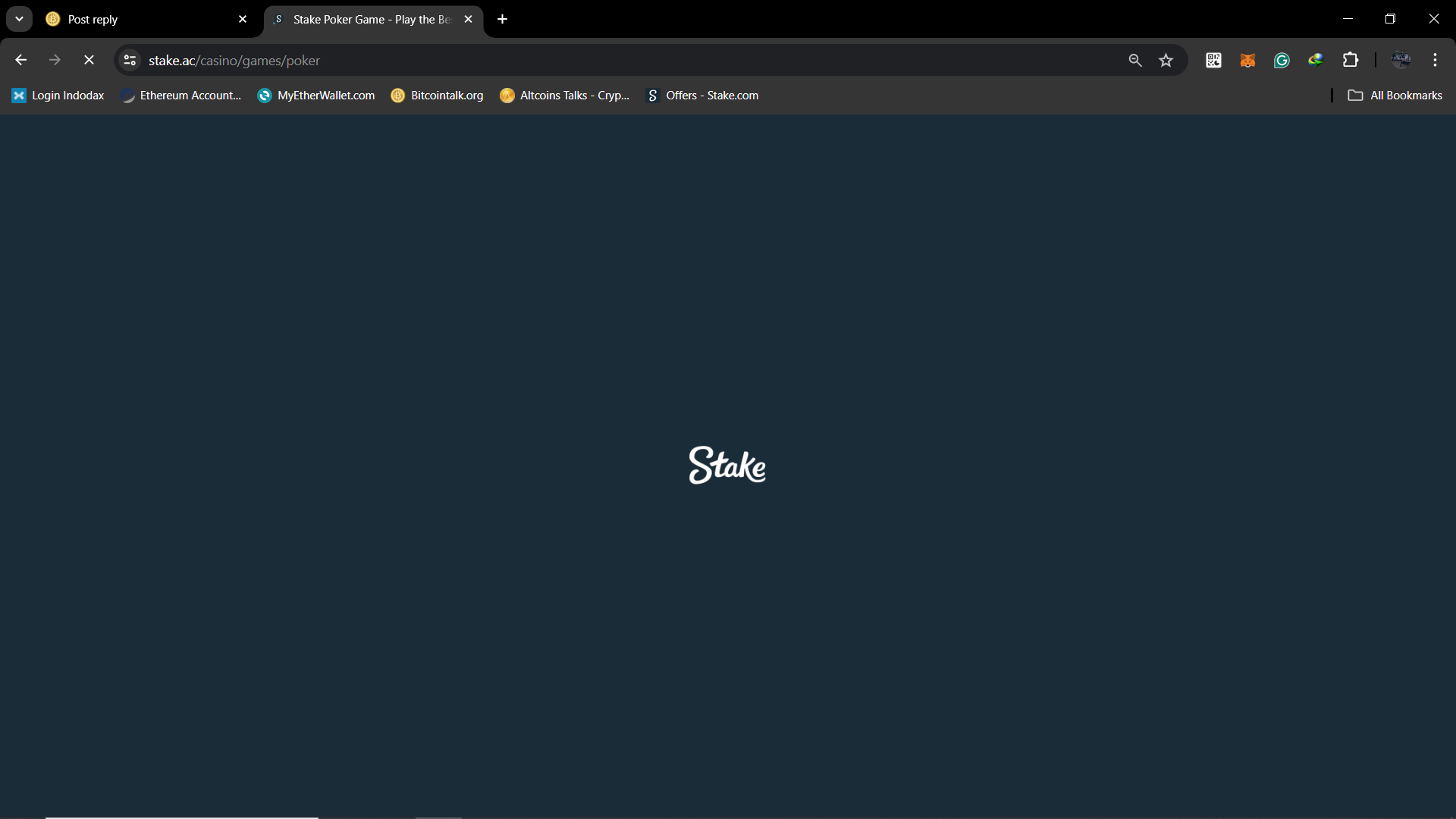Go back to the previous page
Viewport: 1456px width, 819px height.
20,60
